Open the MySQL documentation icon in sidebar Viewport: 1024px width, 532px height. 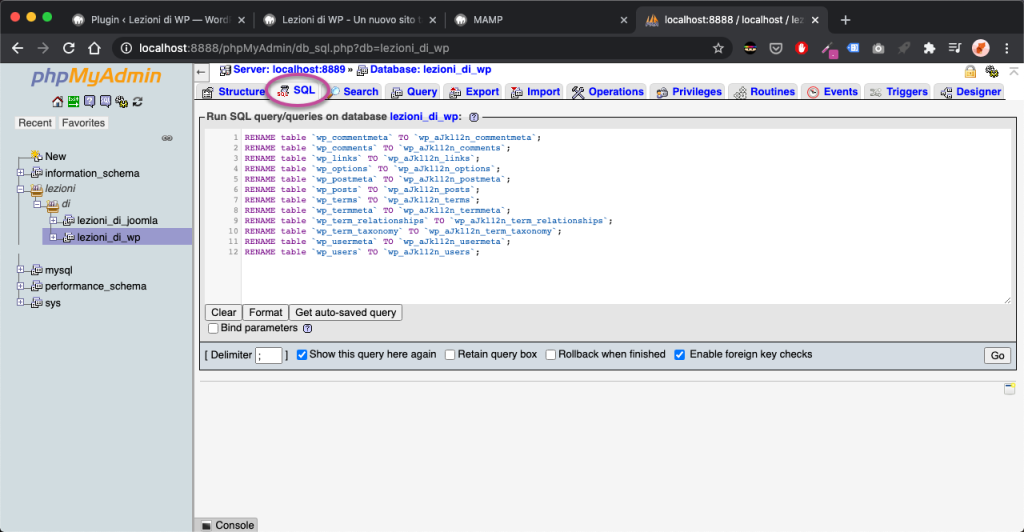tap(105, 102)
